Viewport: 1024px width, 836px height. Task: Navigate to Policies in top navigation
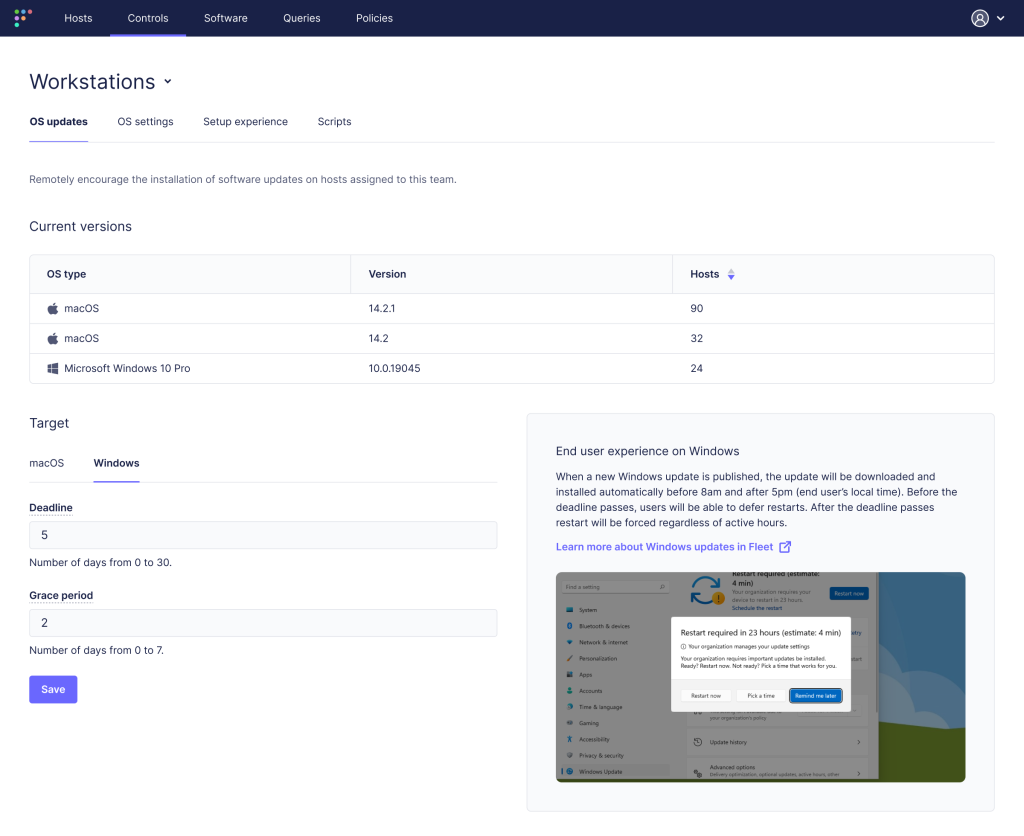374,18
